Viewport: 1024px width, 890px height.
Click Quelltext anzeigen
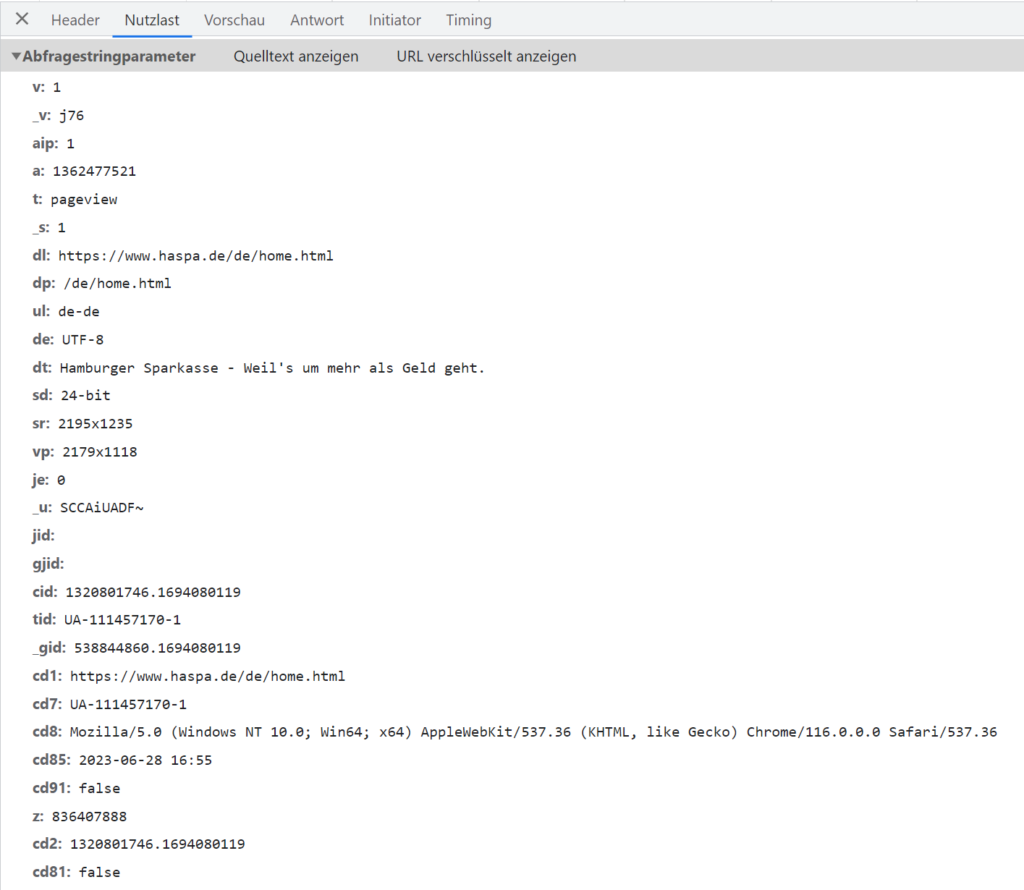[296, 56]
